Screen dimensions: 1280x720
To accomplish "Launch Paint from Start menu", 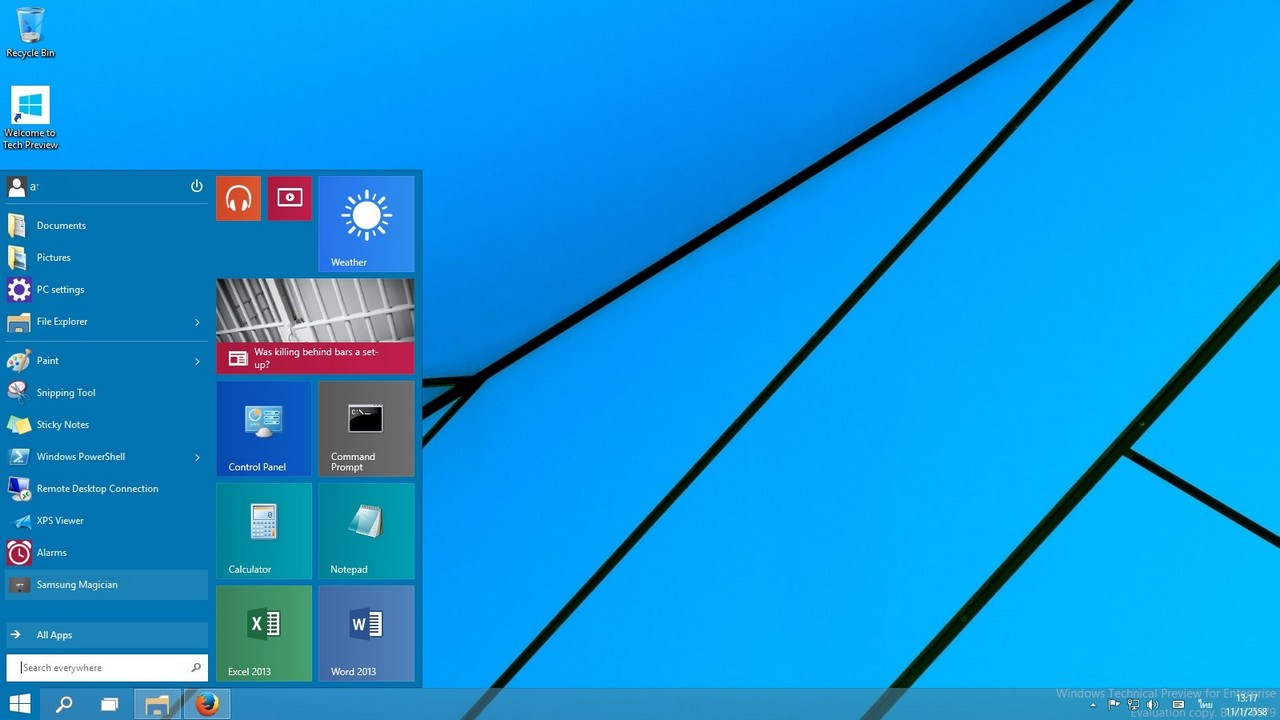I will (95, 360).
